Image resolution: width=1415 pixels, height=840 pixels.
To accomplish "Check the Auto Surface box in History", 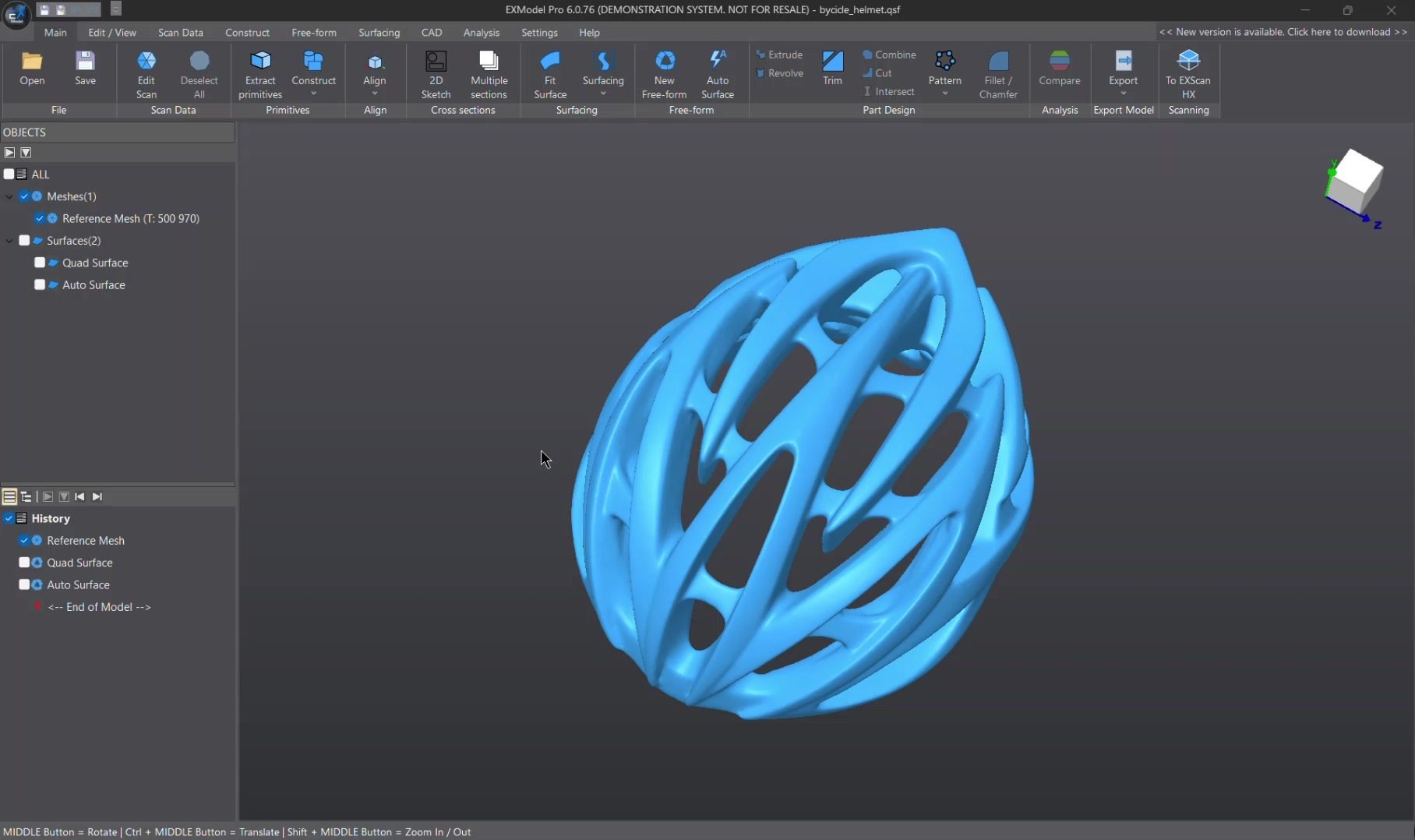I will [x=24, y=584].
